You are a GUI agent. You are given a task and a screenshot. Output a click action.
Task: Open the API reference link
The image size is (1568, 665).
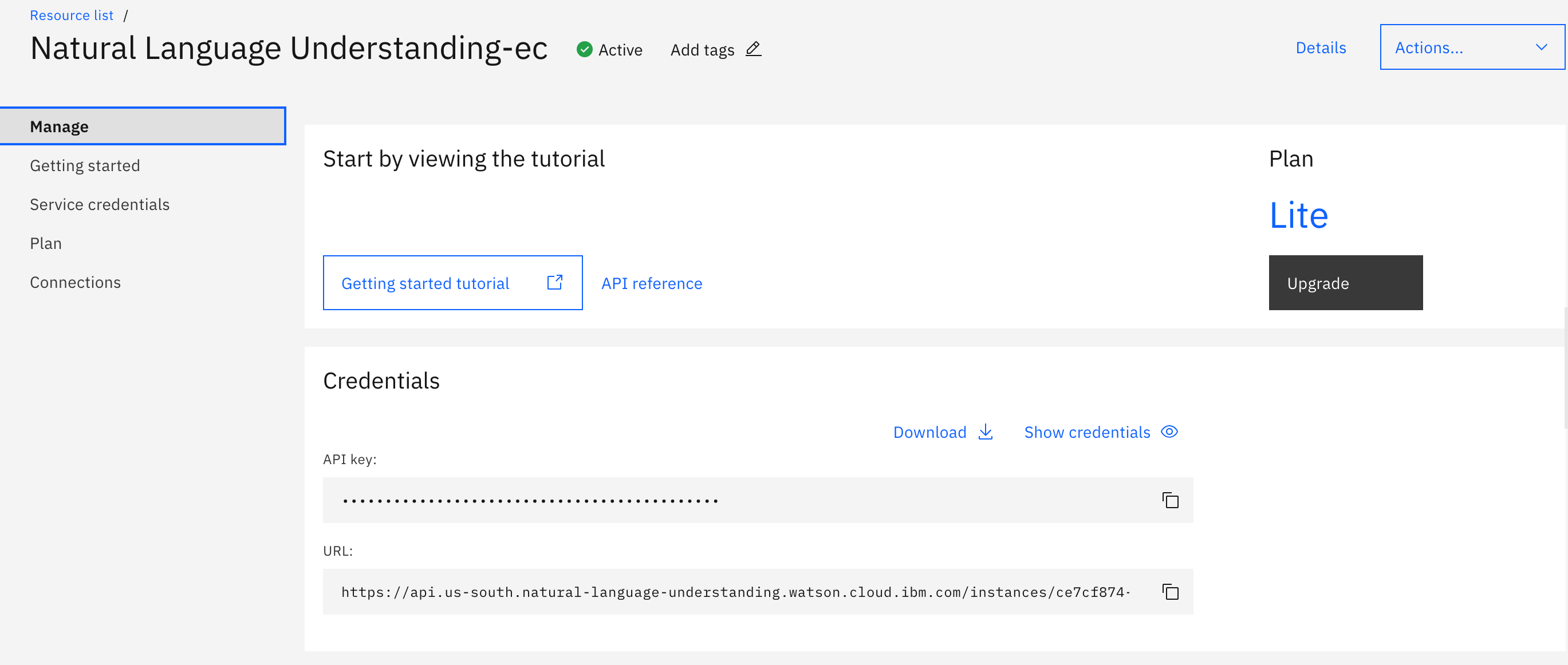click(x=651, y=283)
